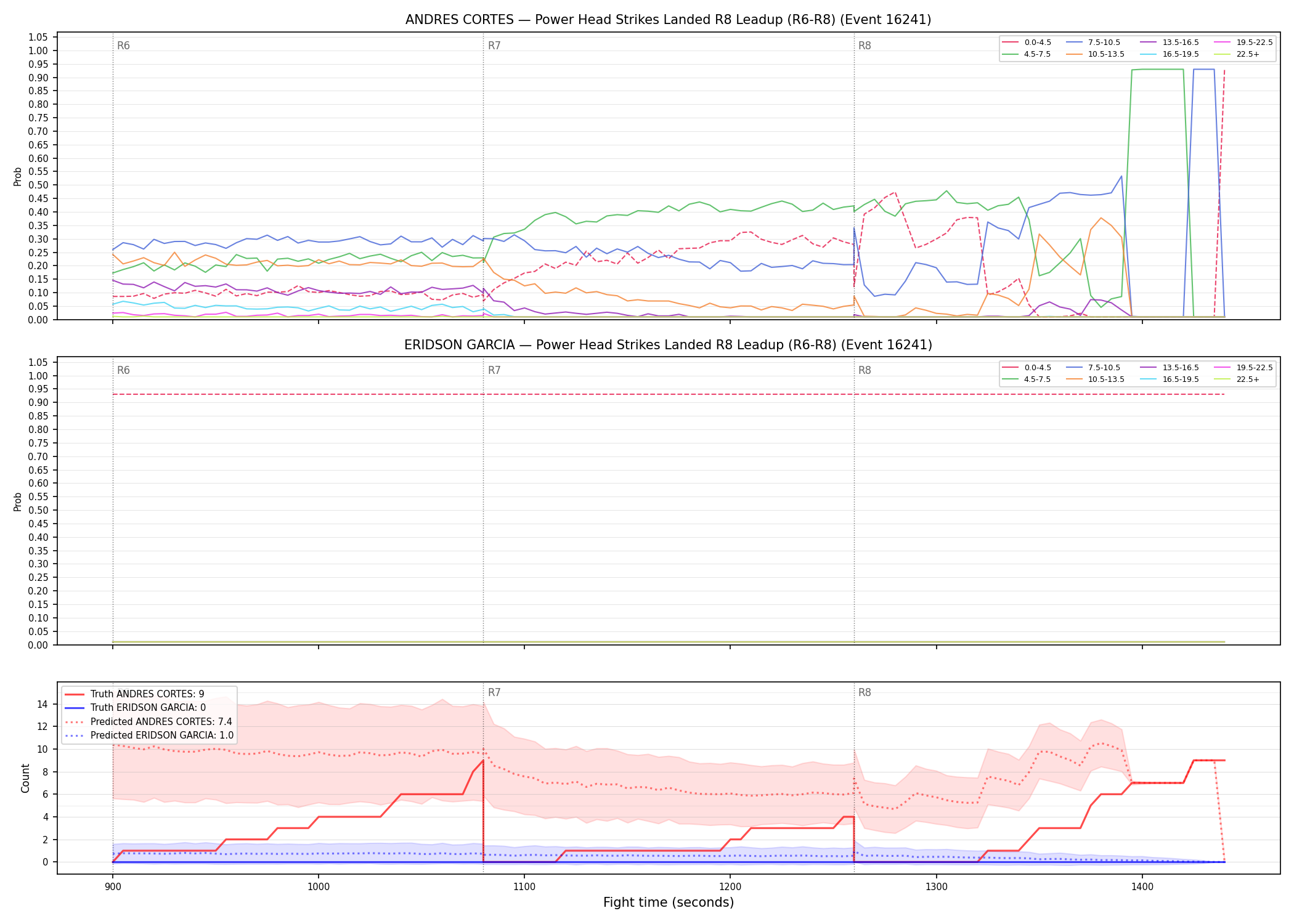The width and height of the screenshot is (1294, 924).
Task: Select the 0.0-4.5 legend label in the ANDRES CORTES chart
Action: tap(1038, 43)
